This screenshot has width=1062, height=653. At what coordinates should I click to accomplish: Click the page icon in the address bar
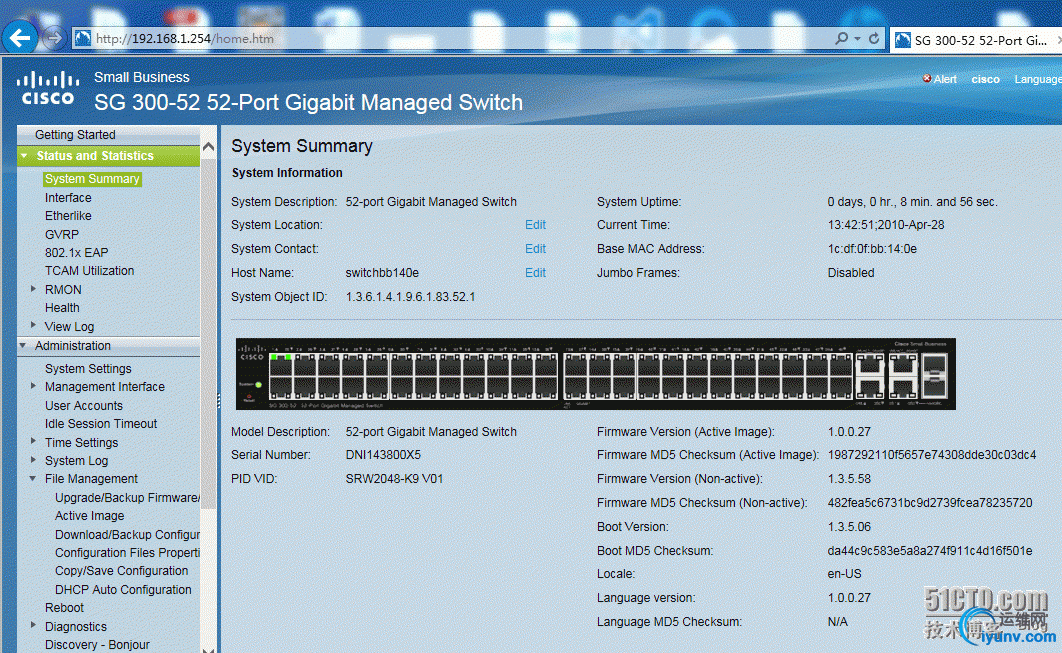[x=83, y=39]
